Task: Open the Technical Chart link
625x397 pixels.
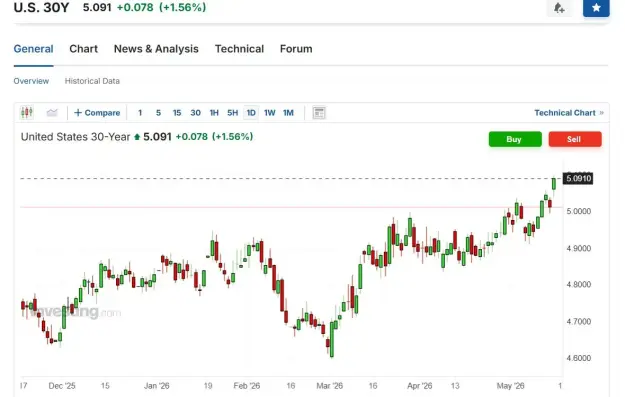Action: click(x=569, y=113)
